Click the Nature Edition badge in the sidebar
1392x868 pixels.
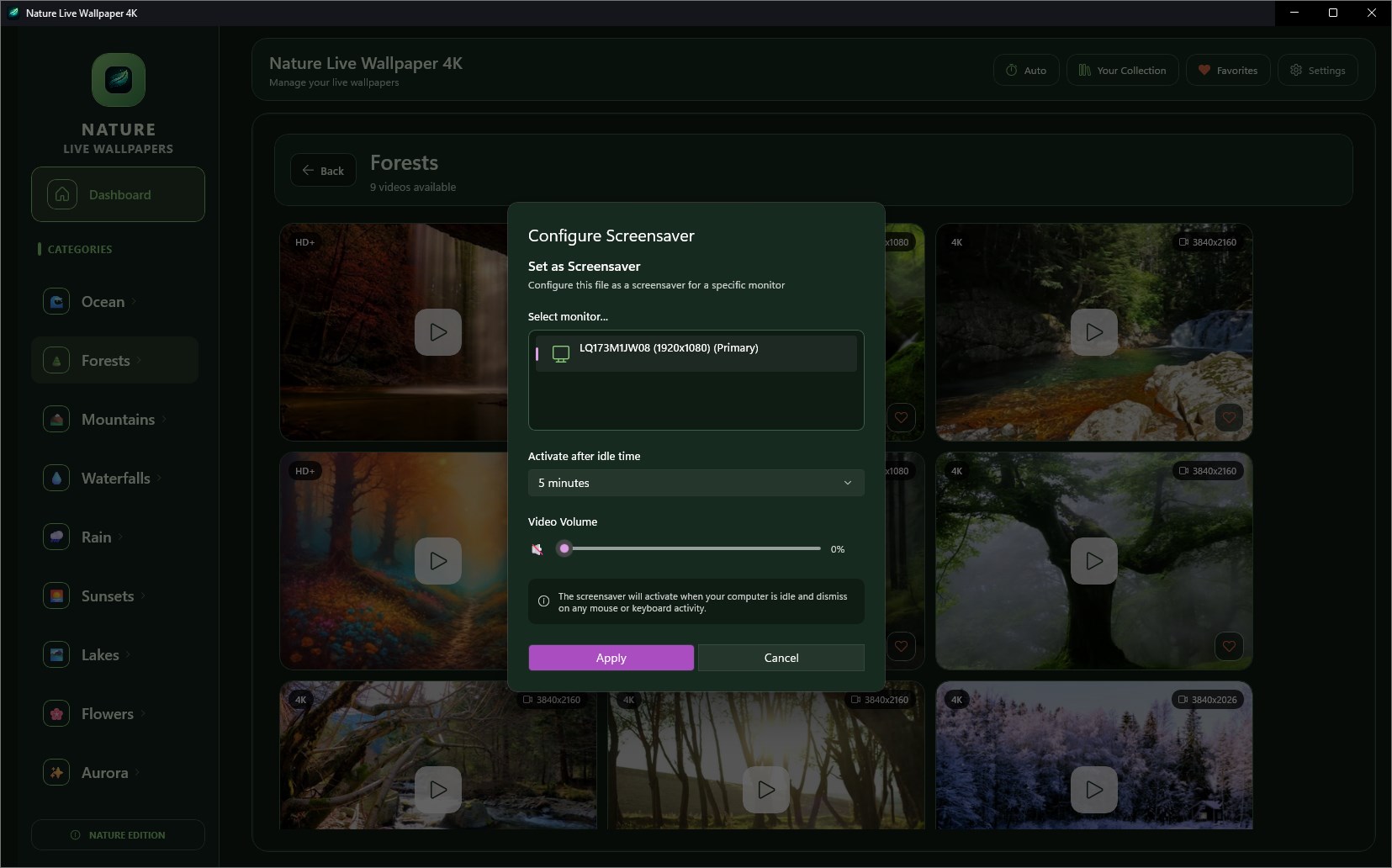tap(118, 835)
